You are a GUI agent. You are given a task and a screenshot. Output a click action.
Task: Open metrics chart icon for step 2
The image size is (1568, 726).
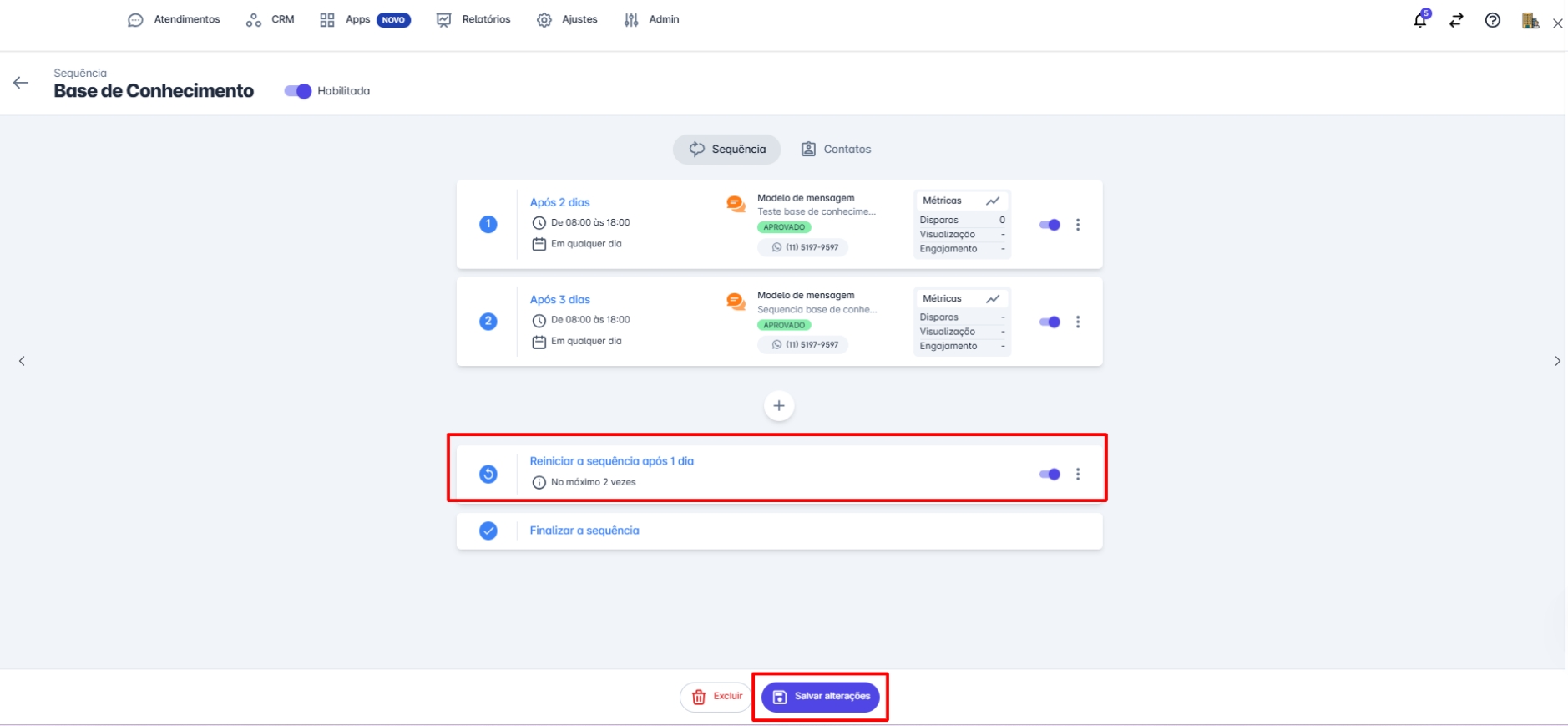[x=992, y=298]
